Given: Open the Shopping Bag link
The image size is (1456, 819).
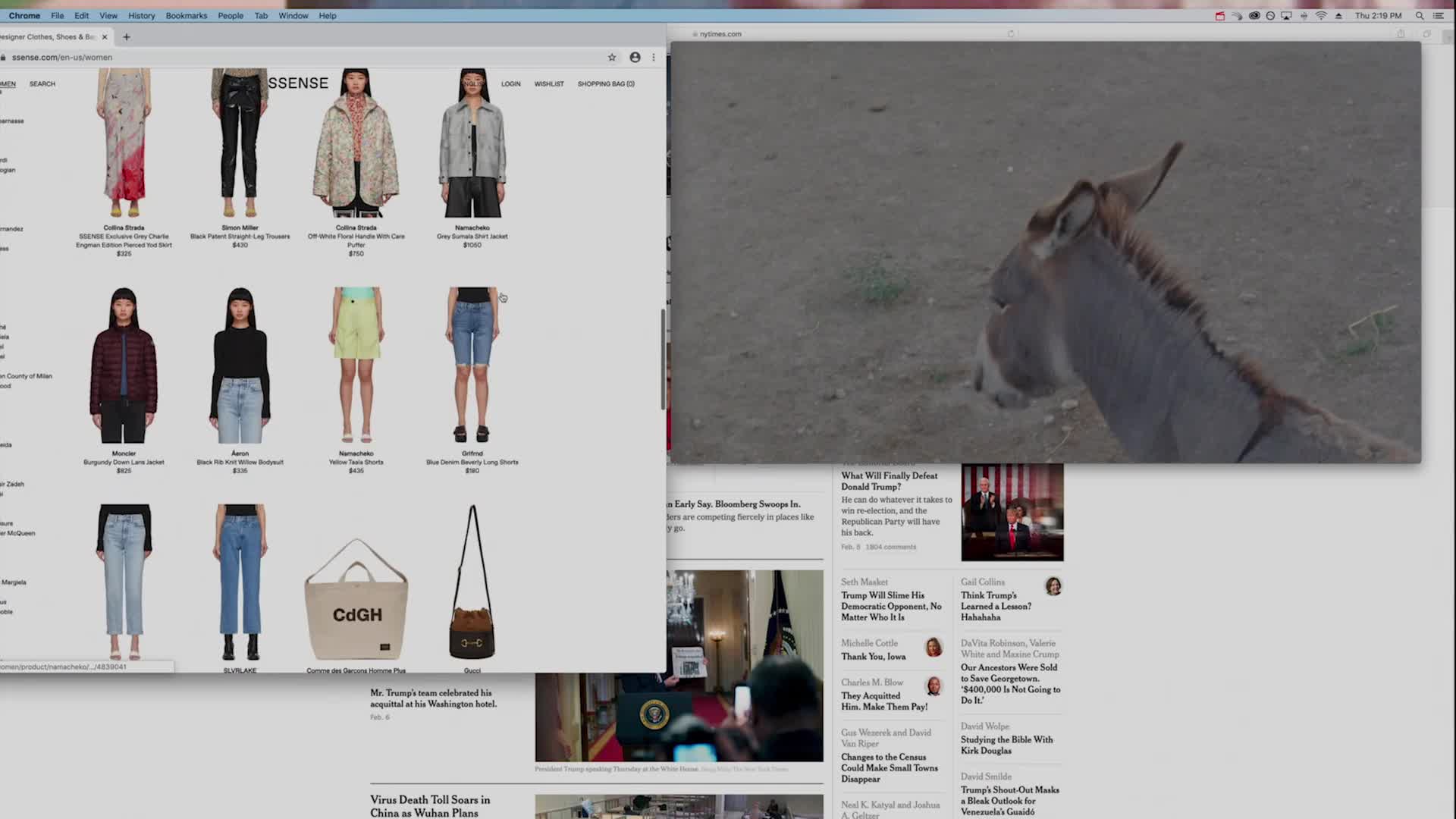Looking at the screenshot, I should coord(605,84).
